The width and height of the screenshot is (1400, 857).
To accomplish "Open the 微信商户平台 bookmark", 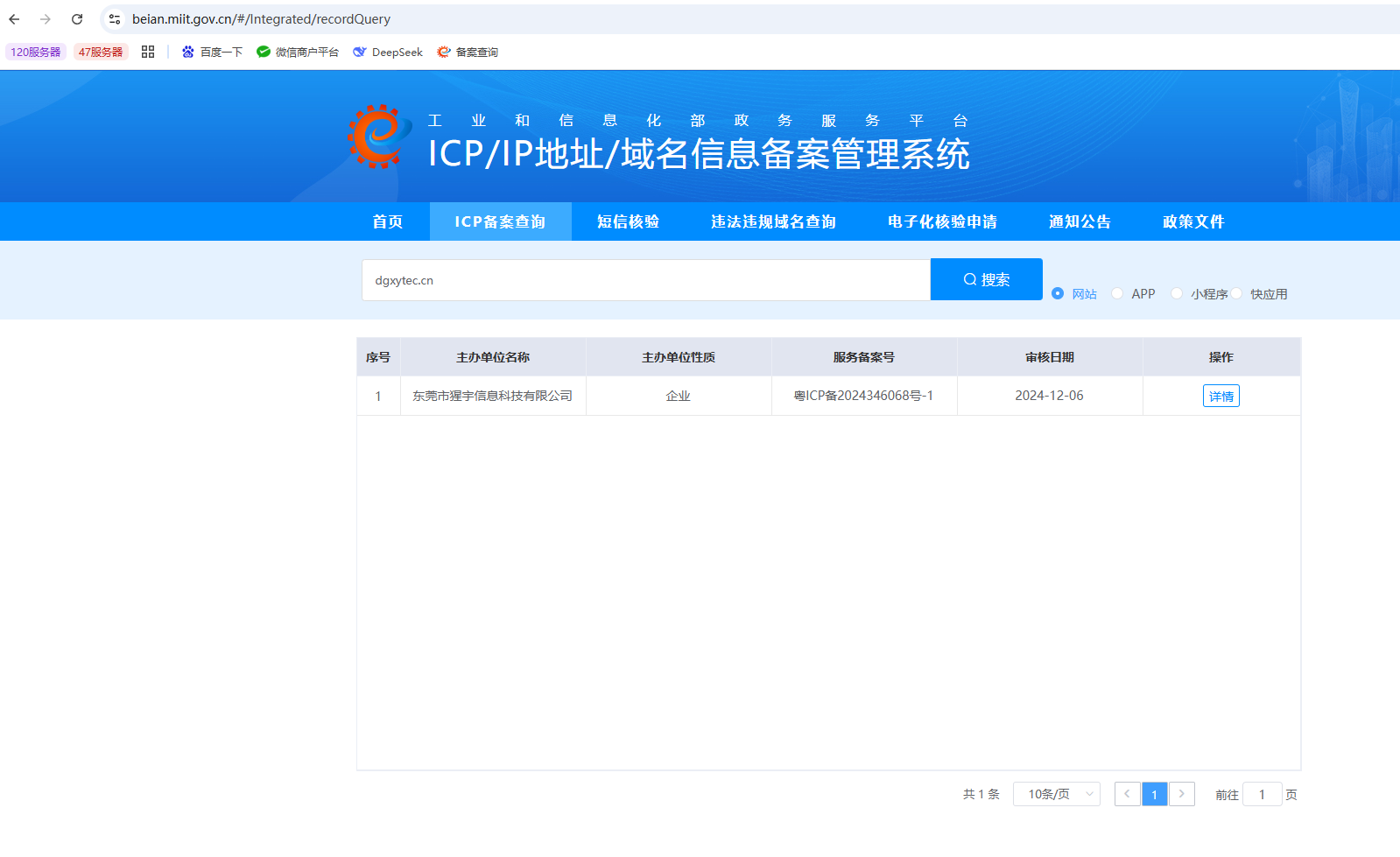I will pos(298,53).
